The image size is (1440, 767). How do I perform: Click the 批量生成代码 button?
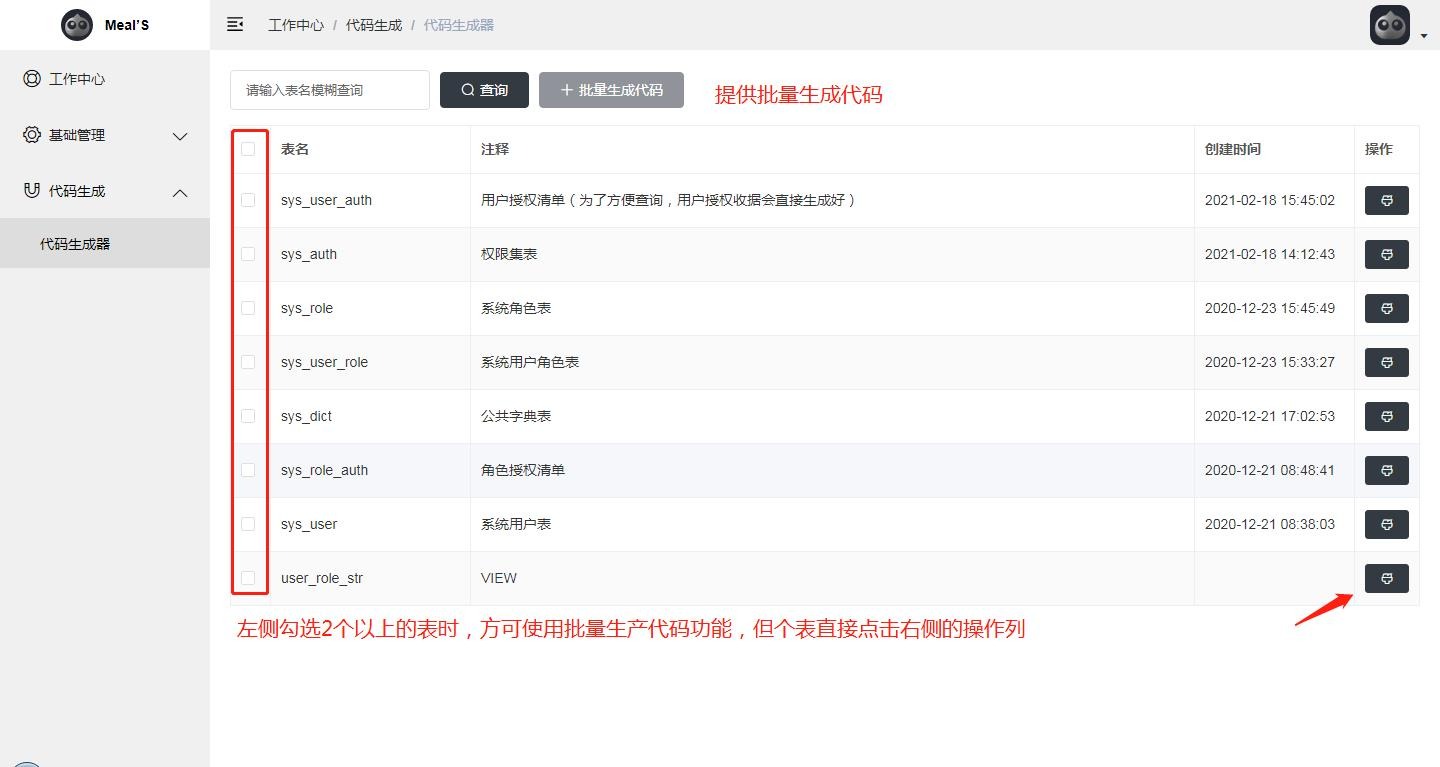pos(611,90)
